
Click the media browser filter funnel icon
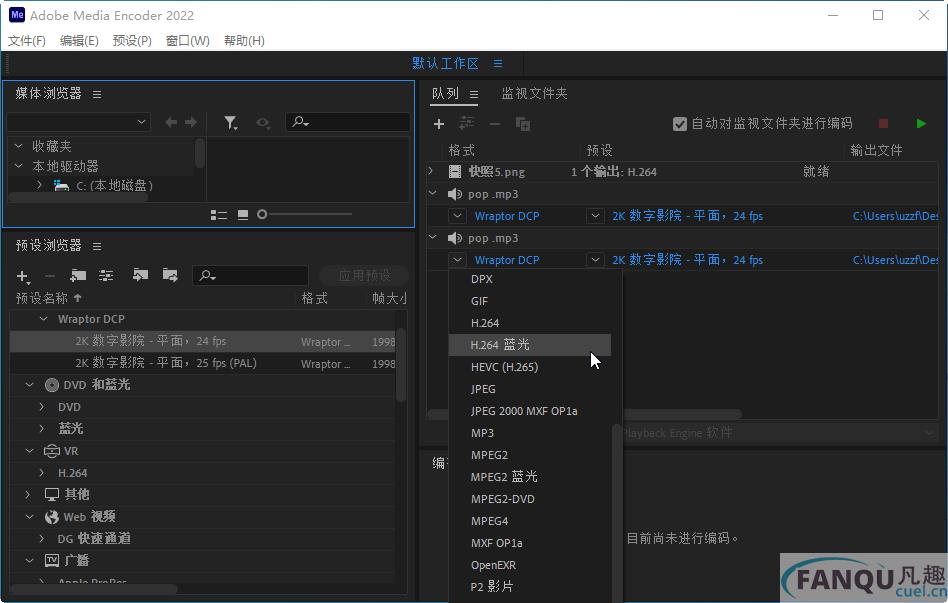tap(230, 123)
